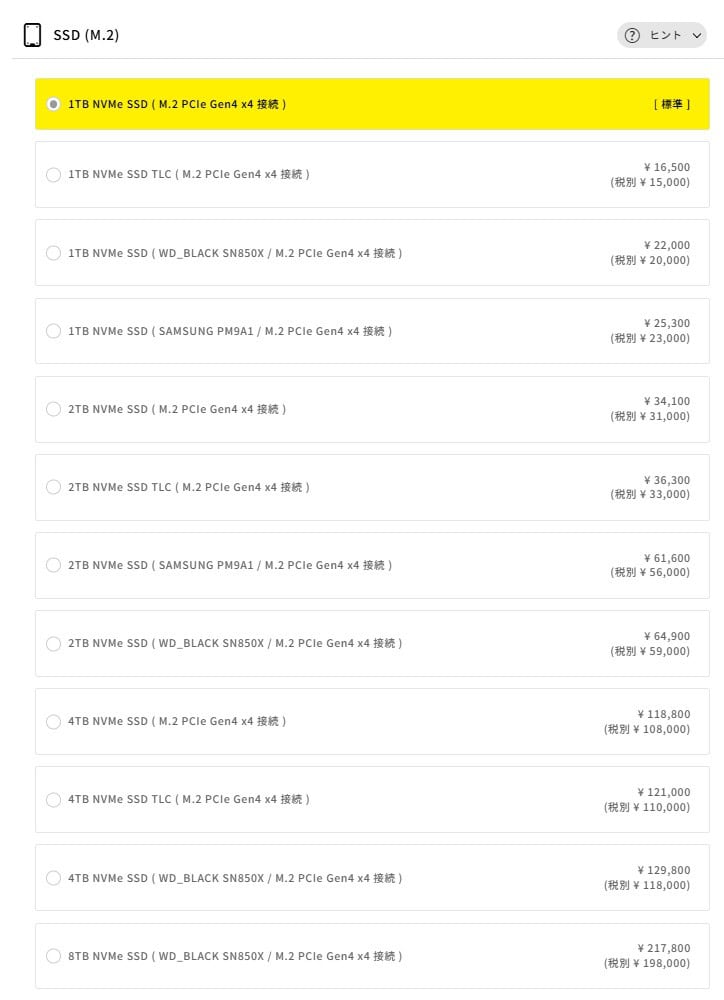Pick the 2TB NVMe SSD ¥34,100 radio button
Image resolution: width=724 pixels, height=1000 pixels.
coord(53,409)
